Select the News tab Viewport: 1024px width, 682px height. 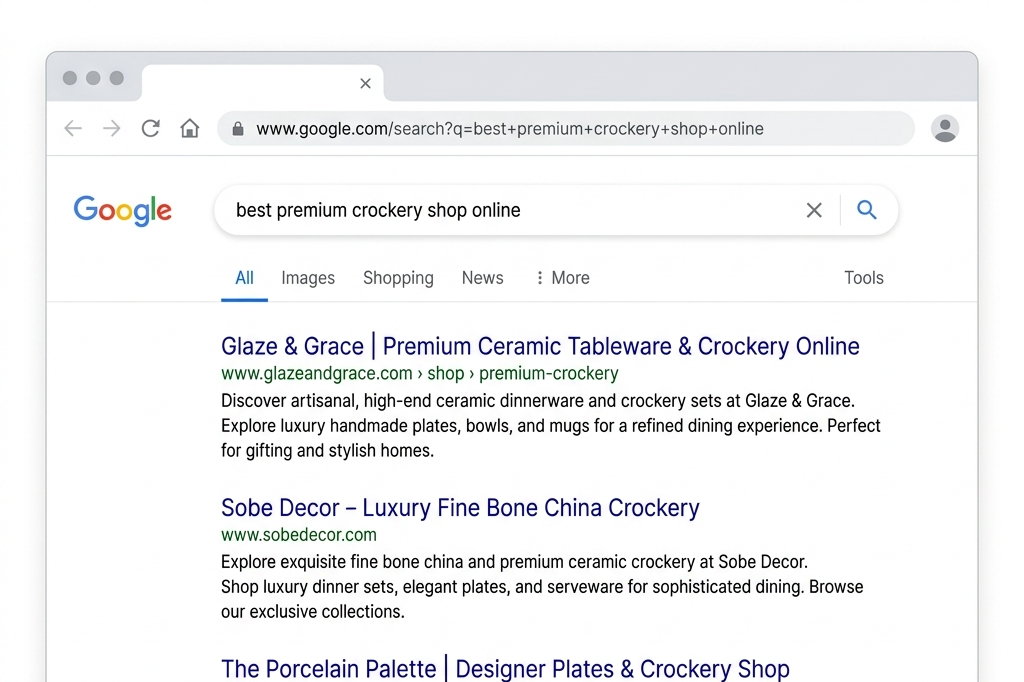(483, 278)
